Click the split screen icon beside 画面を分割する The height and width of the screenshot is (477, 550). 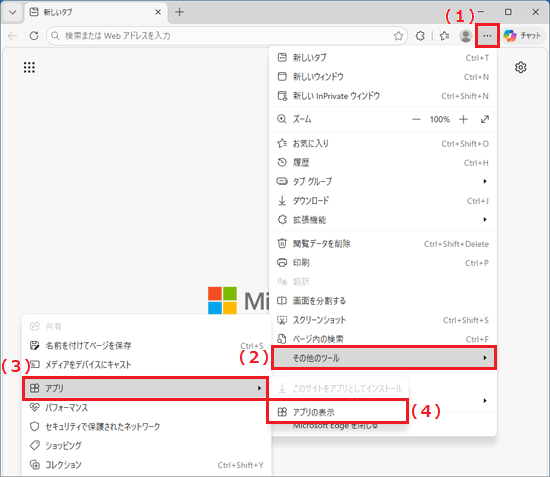282,301
